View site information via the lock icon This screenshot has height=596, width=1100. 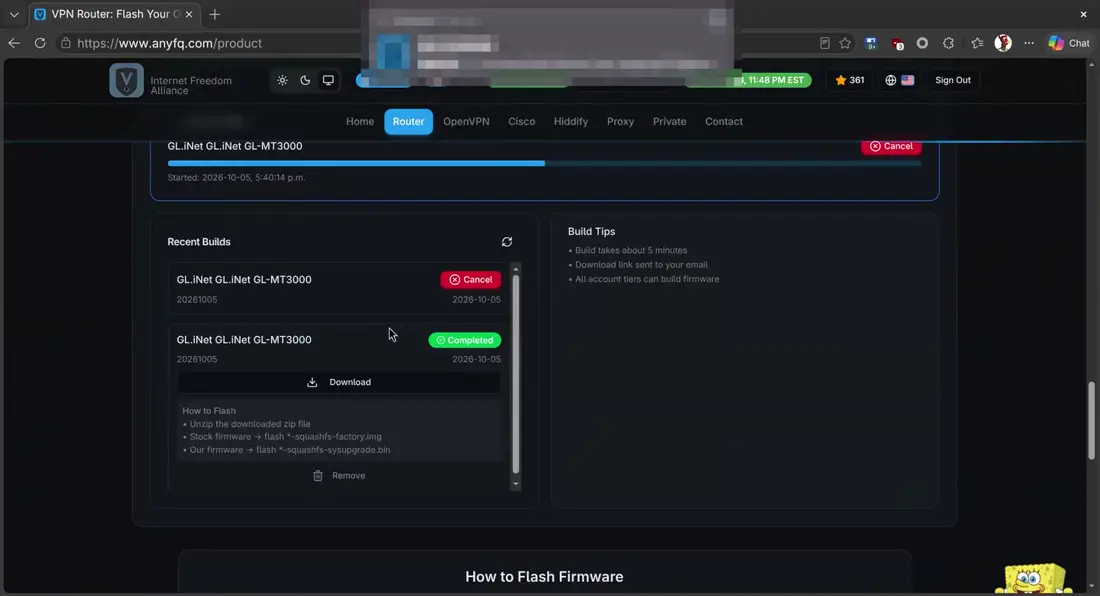[65, 43]
